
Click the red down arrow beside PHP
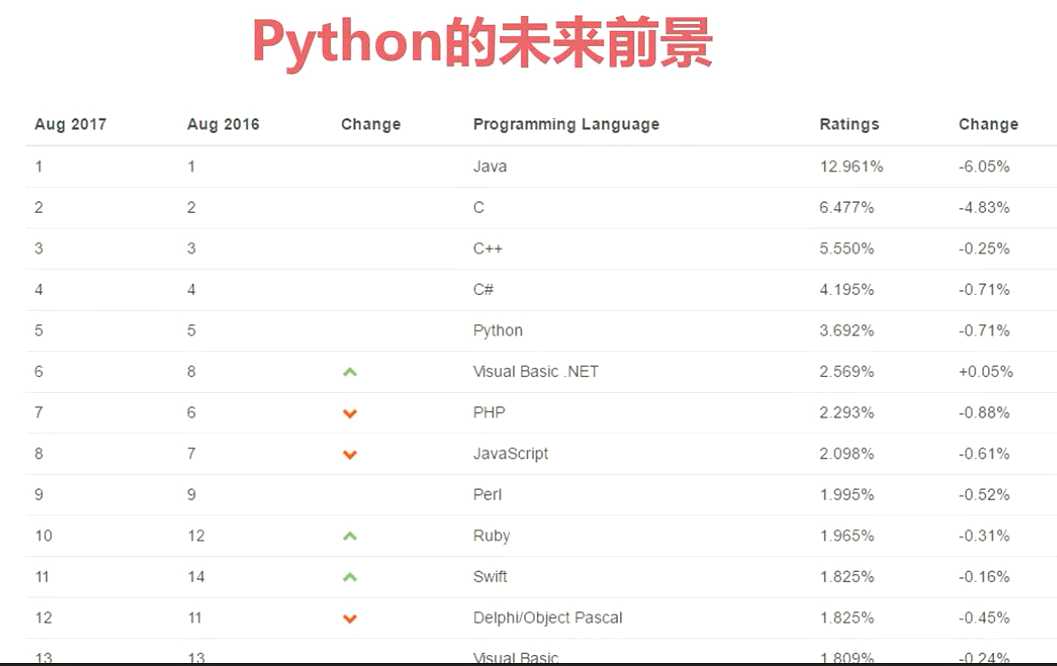350,413
